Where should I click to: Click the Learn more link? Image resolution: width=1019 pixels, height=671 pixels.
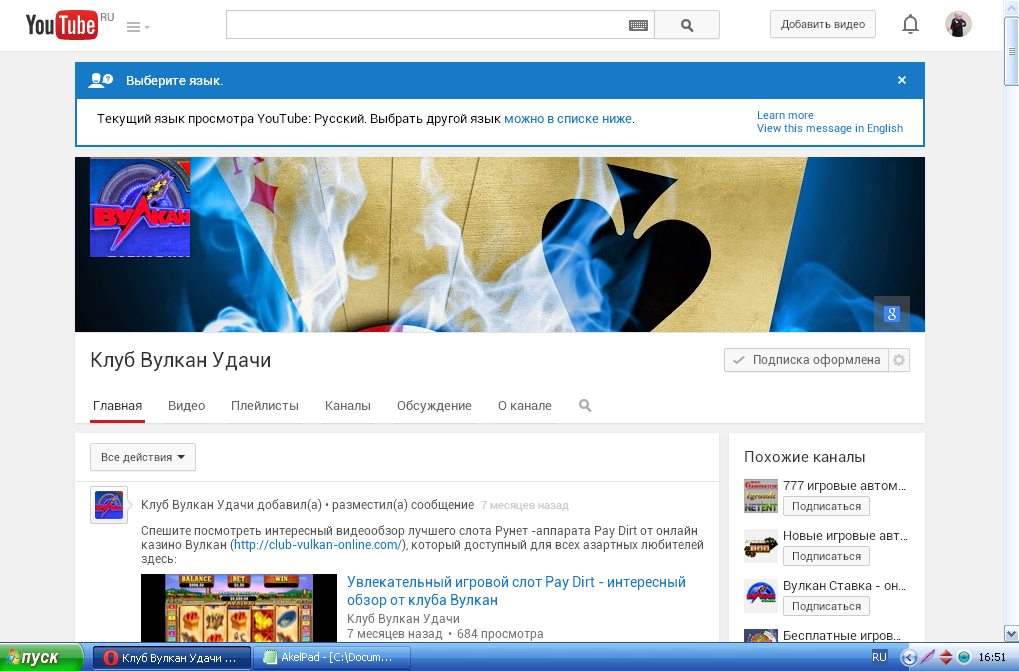(x=785, y=115)
